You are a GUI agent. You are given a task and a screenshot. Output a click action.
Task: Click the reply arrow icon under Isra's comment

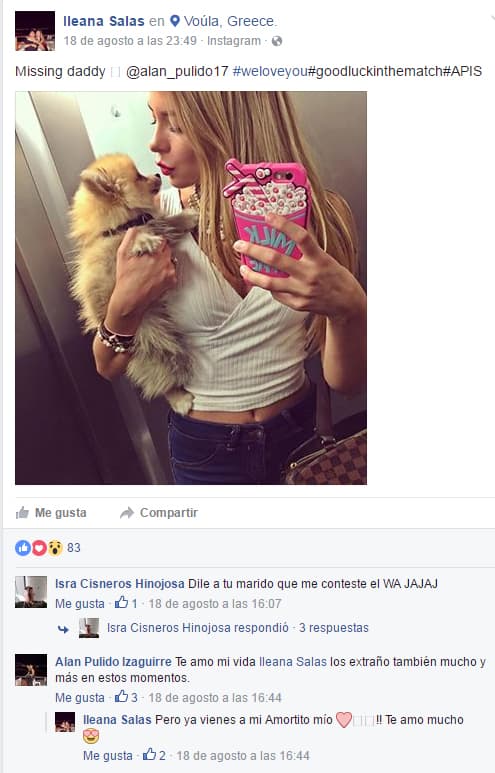63,629
